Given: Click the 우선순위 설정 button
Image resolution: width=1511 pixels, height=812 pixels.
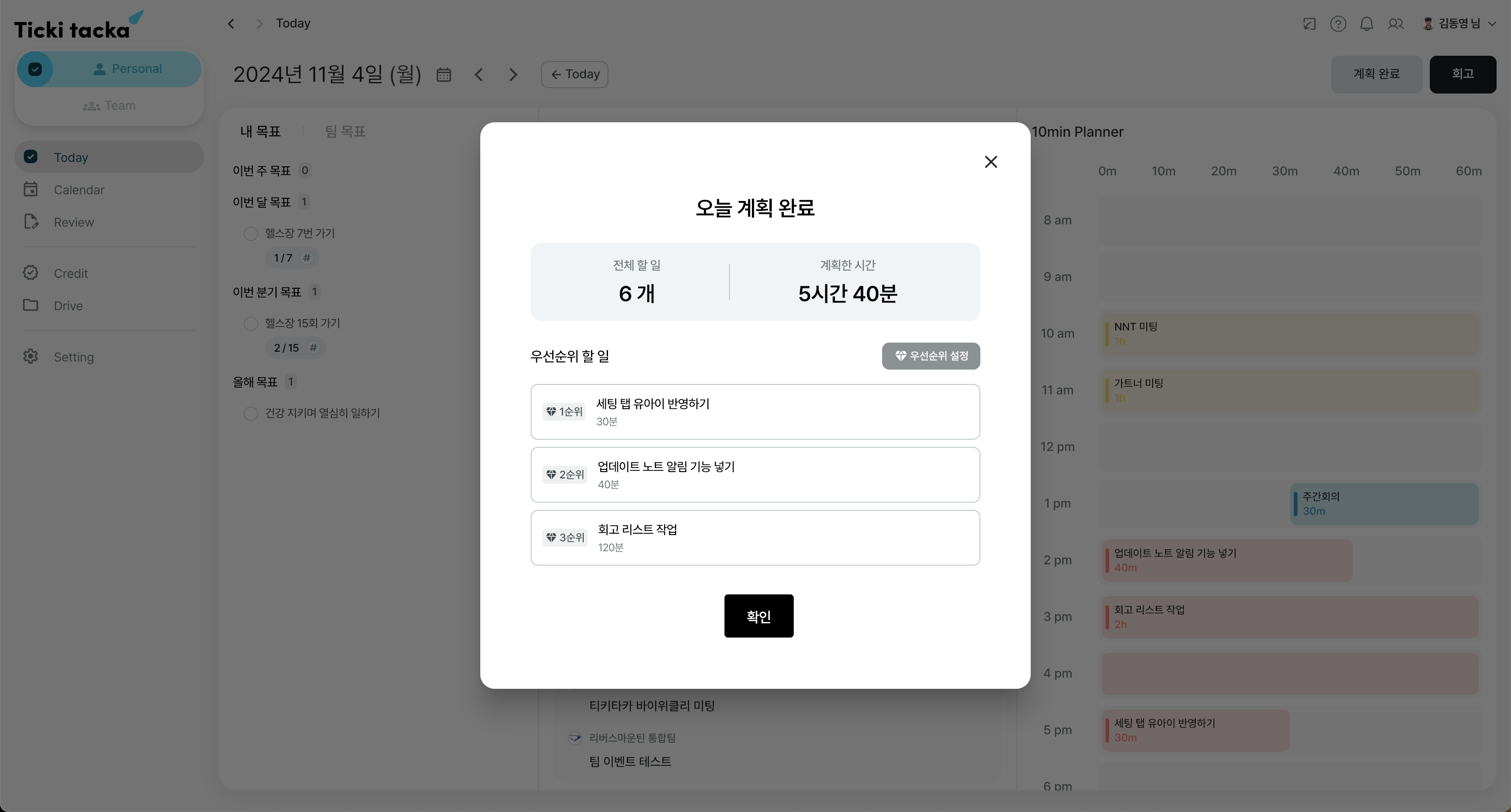Looking at the screenshot, I should click(930, 356).
